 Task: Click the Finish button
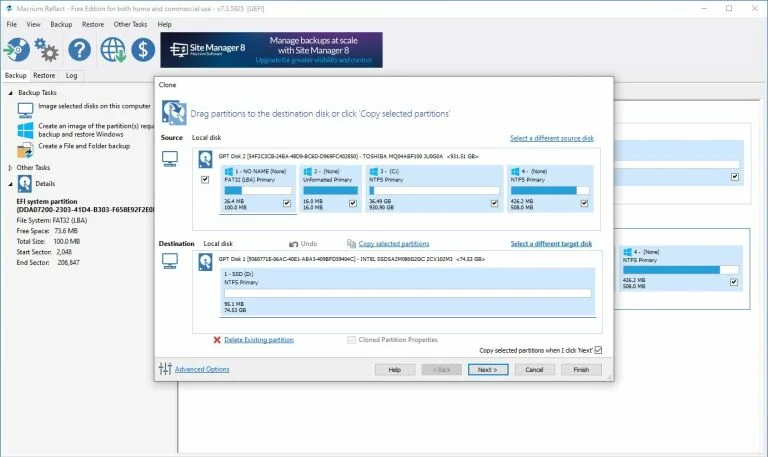tap(581, 369)
